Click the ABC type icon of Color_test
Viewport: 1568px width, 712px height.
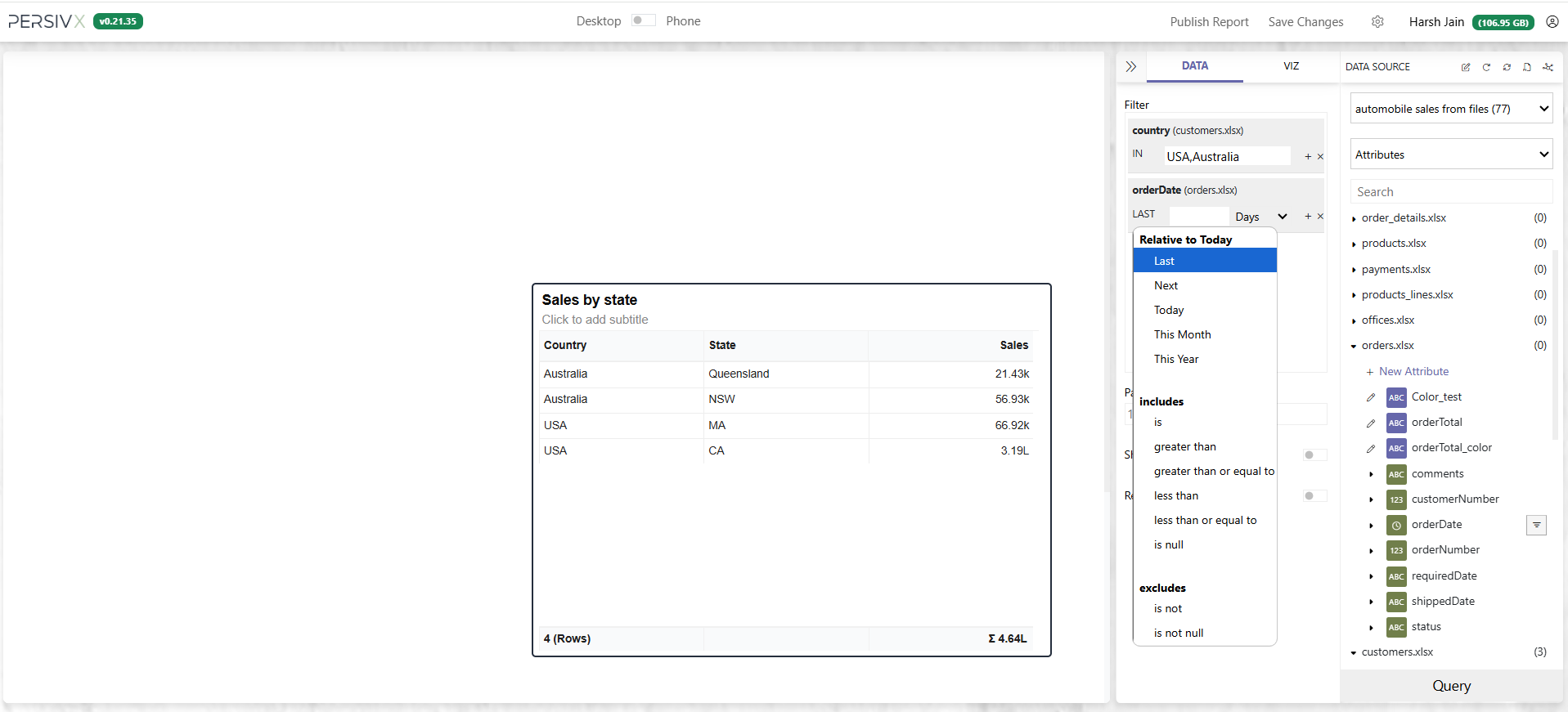1396,397
